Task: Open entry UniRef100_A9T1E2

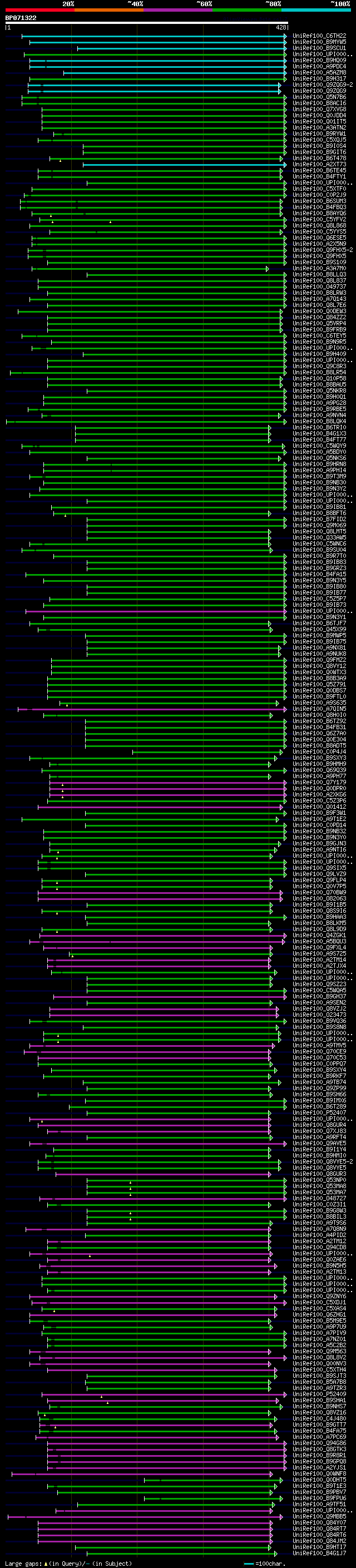Action: coord(319,819)
